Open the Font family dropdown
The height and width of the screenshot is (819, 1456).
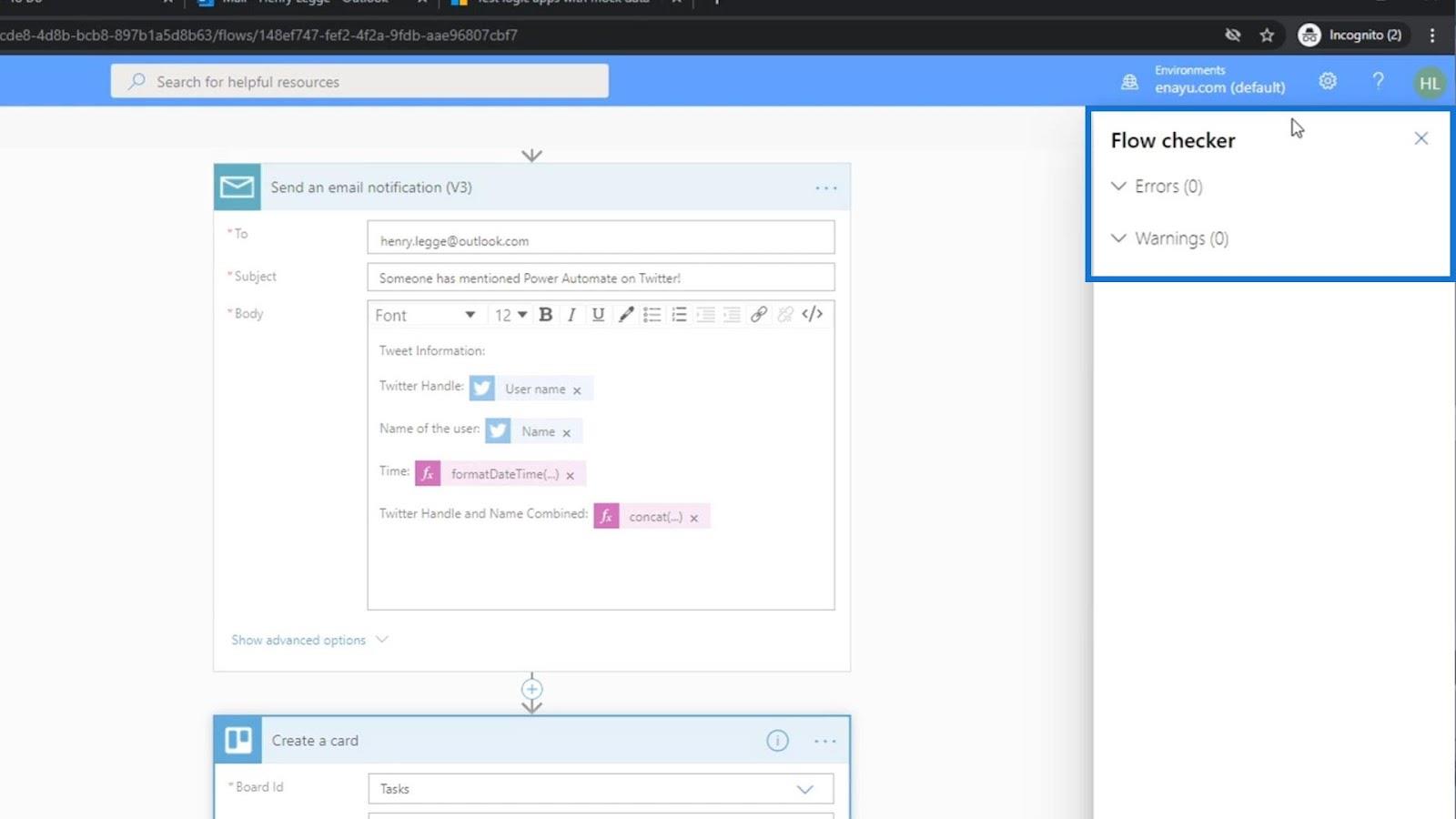[425, 315]
